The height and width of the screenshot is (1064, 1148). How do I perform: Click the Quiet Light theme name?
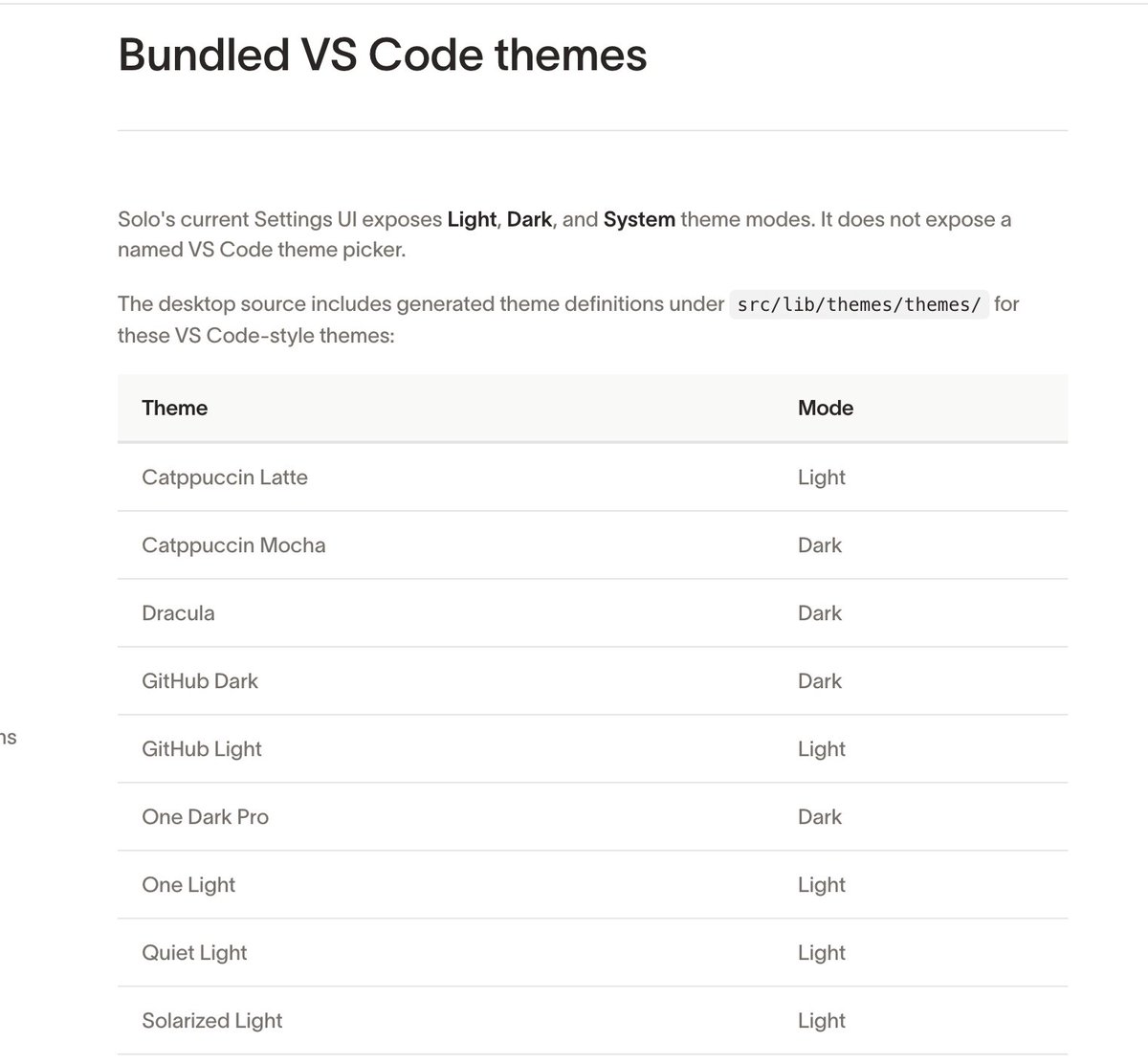pyautogui.click(x=194, y=952)
